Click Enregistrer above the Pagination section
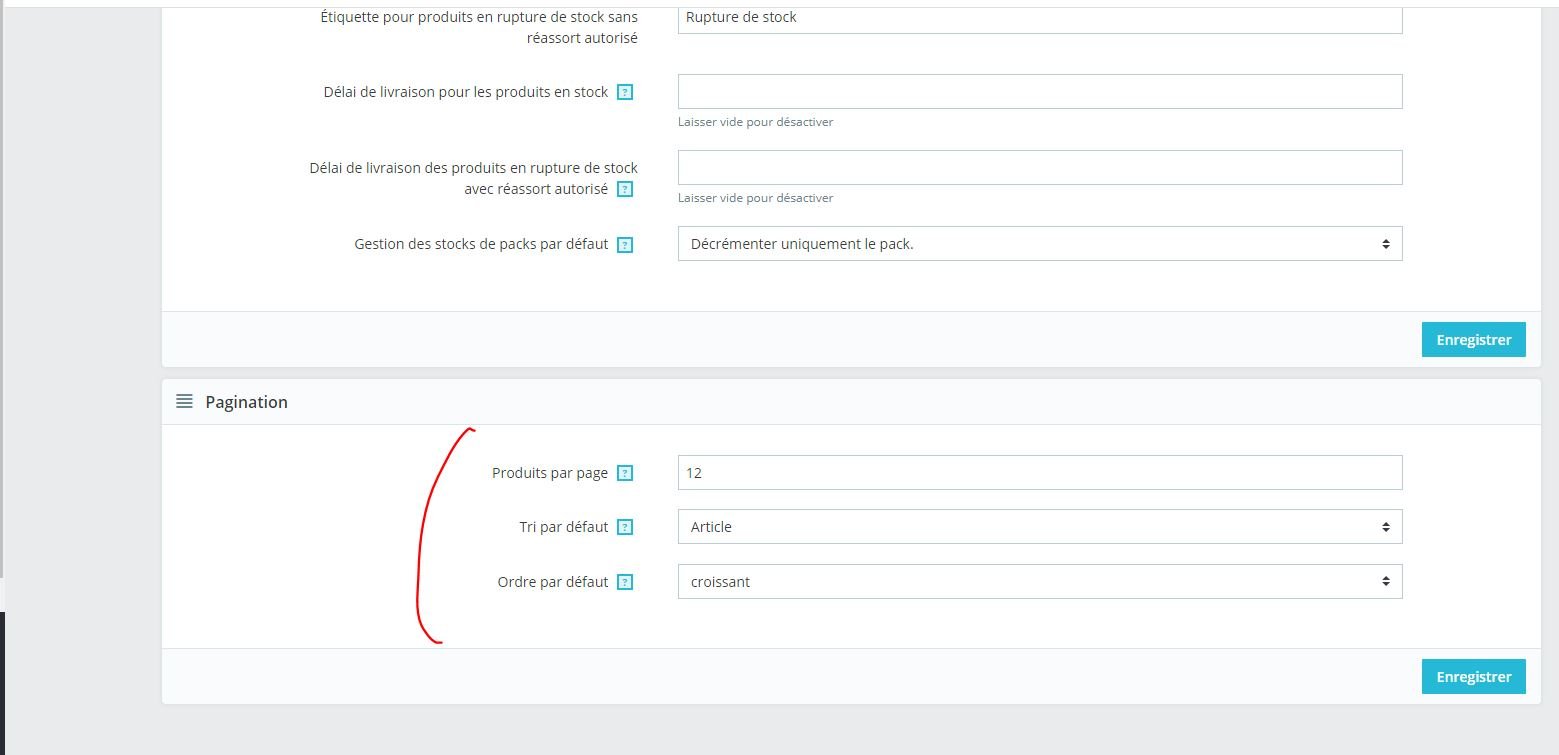The height and width of the screenshot is (755, 1559). [1473, 339]
